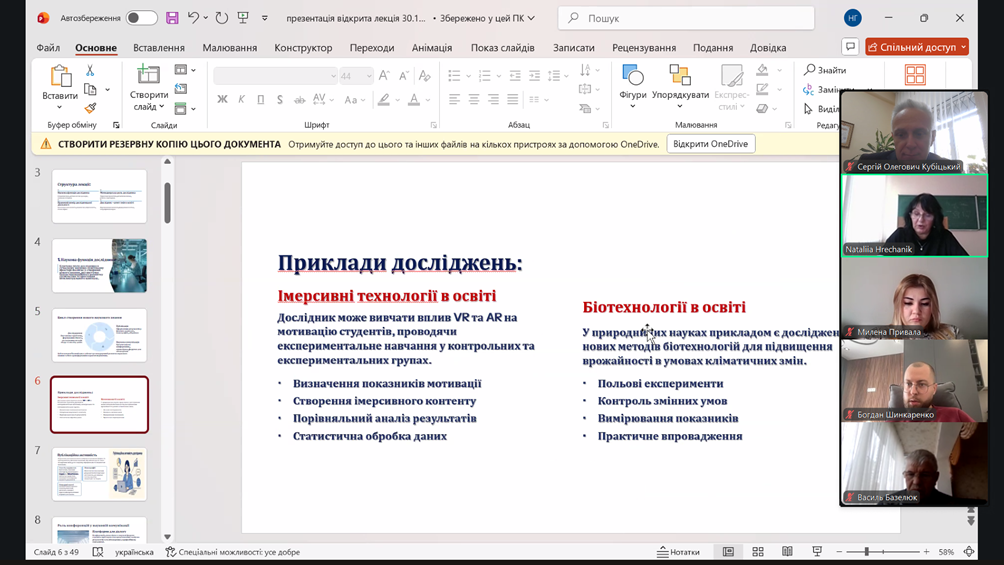The image size is (1004, 565).
Task: Select slide 4 thumbnail in panel
Action: point(100,265)
